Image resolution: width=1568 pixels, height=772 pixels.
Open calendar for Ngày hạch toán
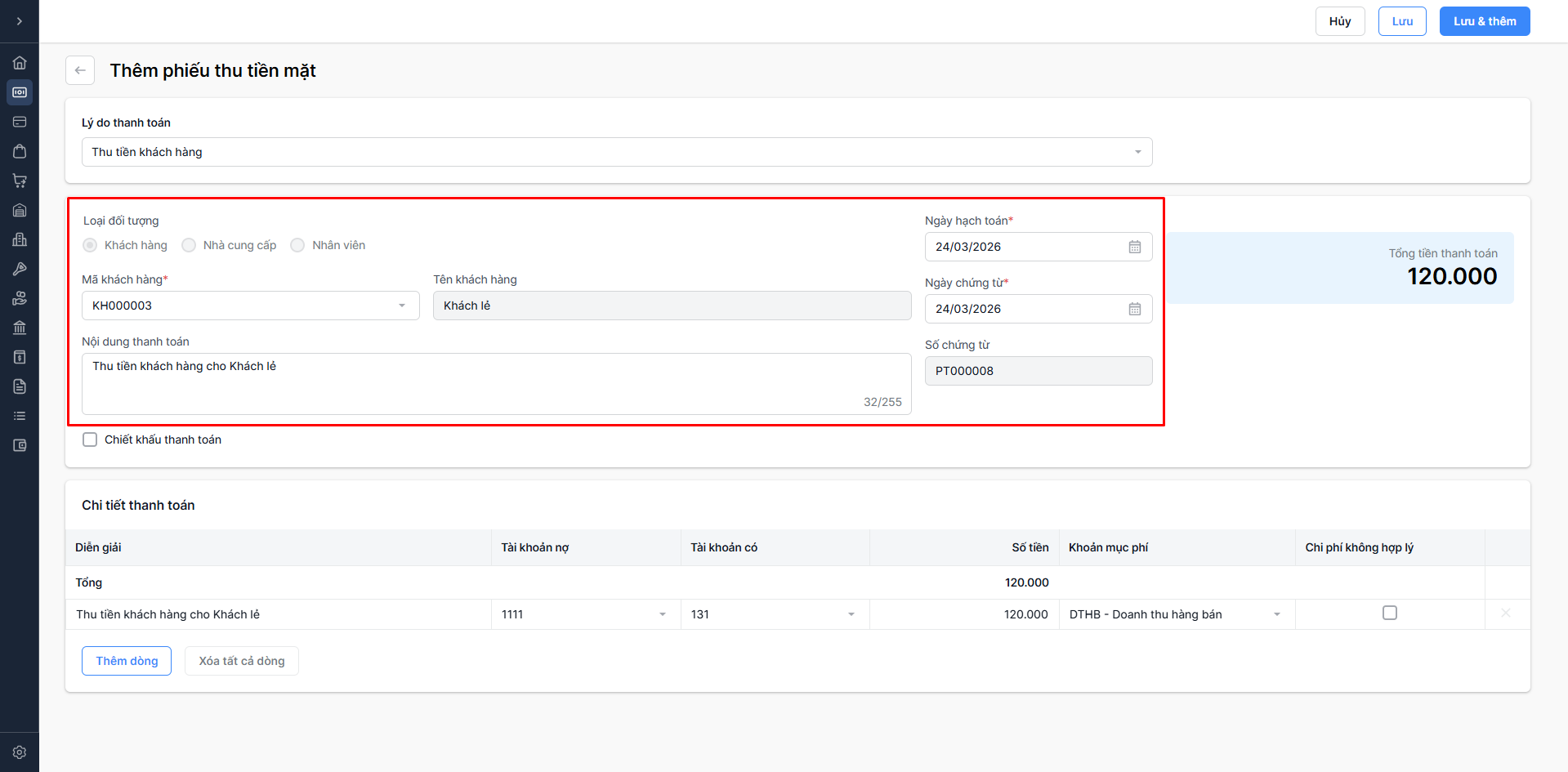click(1134, 247)
